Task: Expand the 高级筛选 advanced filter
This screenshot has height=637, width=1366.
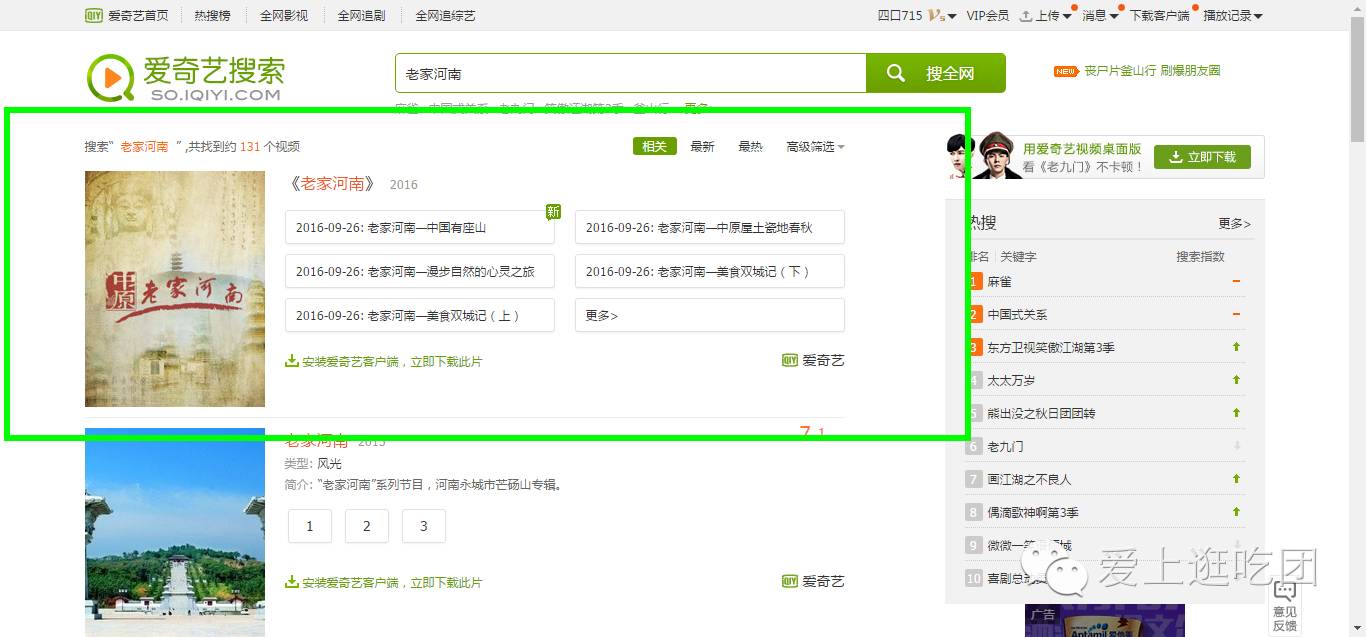Action: (x=815, y=146)
